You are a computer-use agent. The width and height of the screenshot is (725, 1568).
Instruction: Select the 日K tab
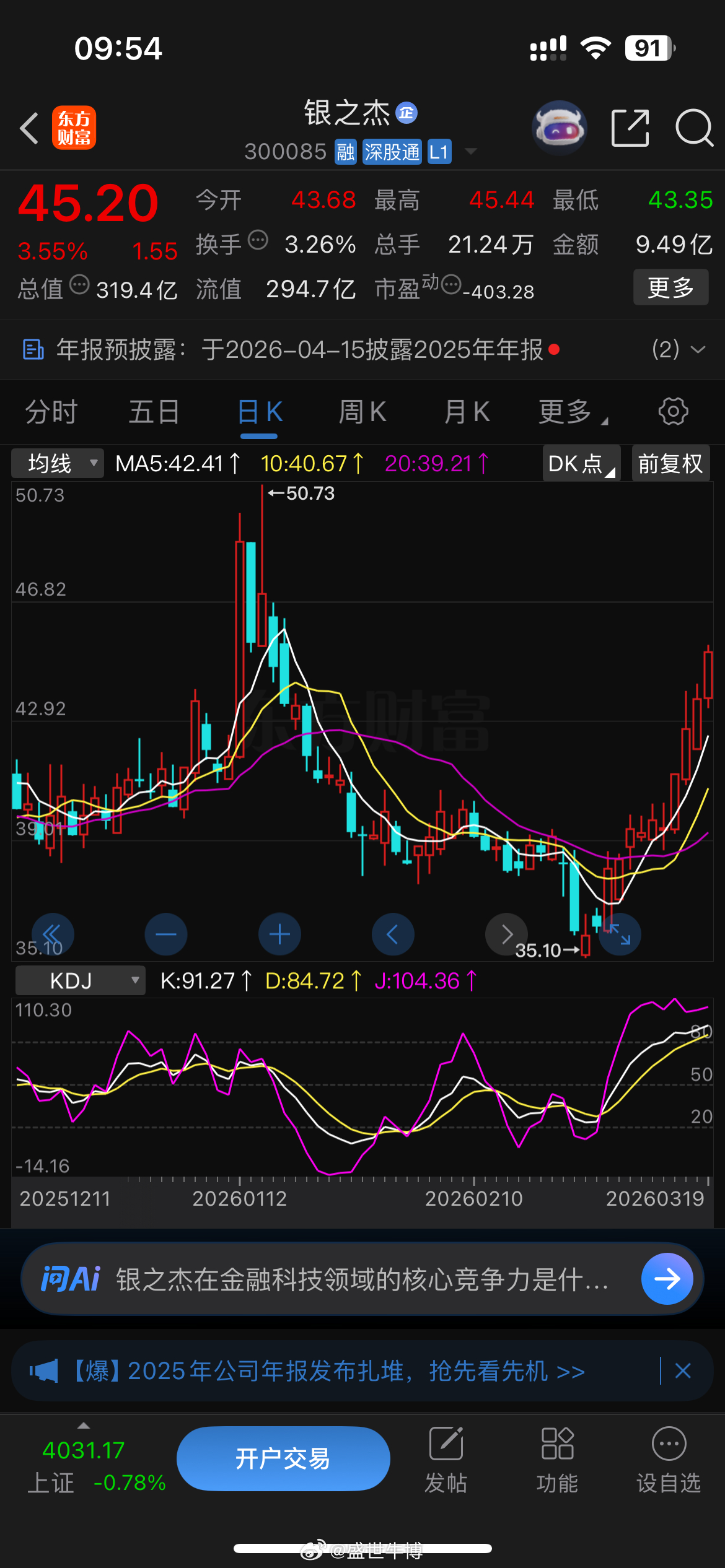(x=260, y=411)
